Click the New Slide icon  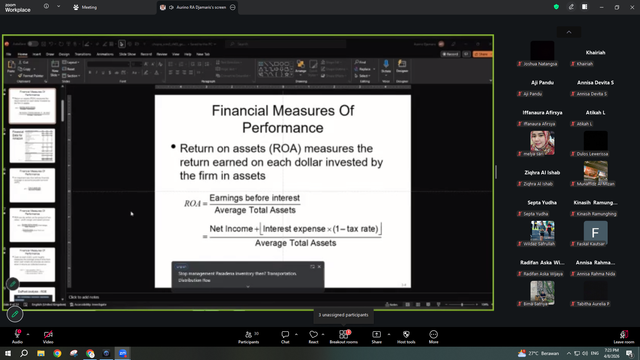click(x=55, y=64)
